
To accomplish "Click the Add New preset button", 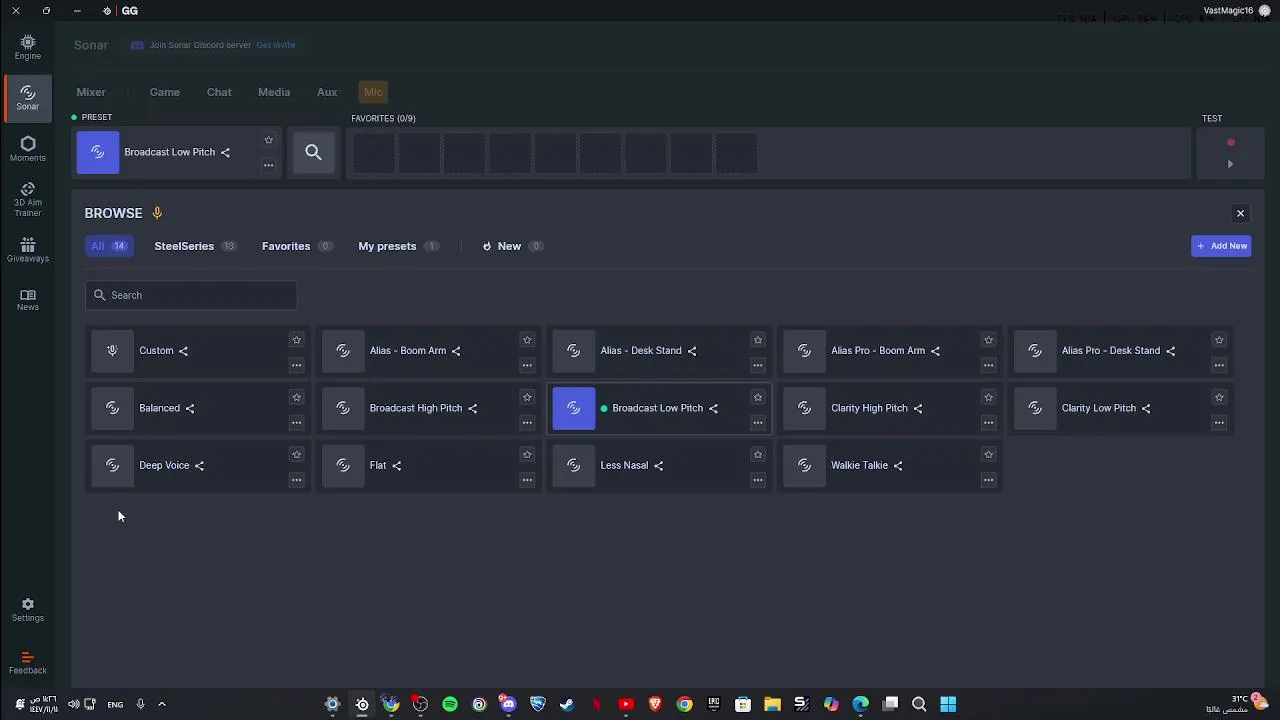I will pyautogui.click(x=1221, y=246).
